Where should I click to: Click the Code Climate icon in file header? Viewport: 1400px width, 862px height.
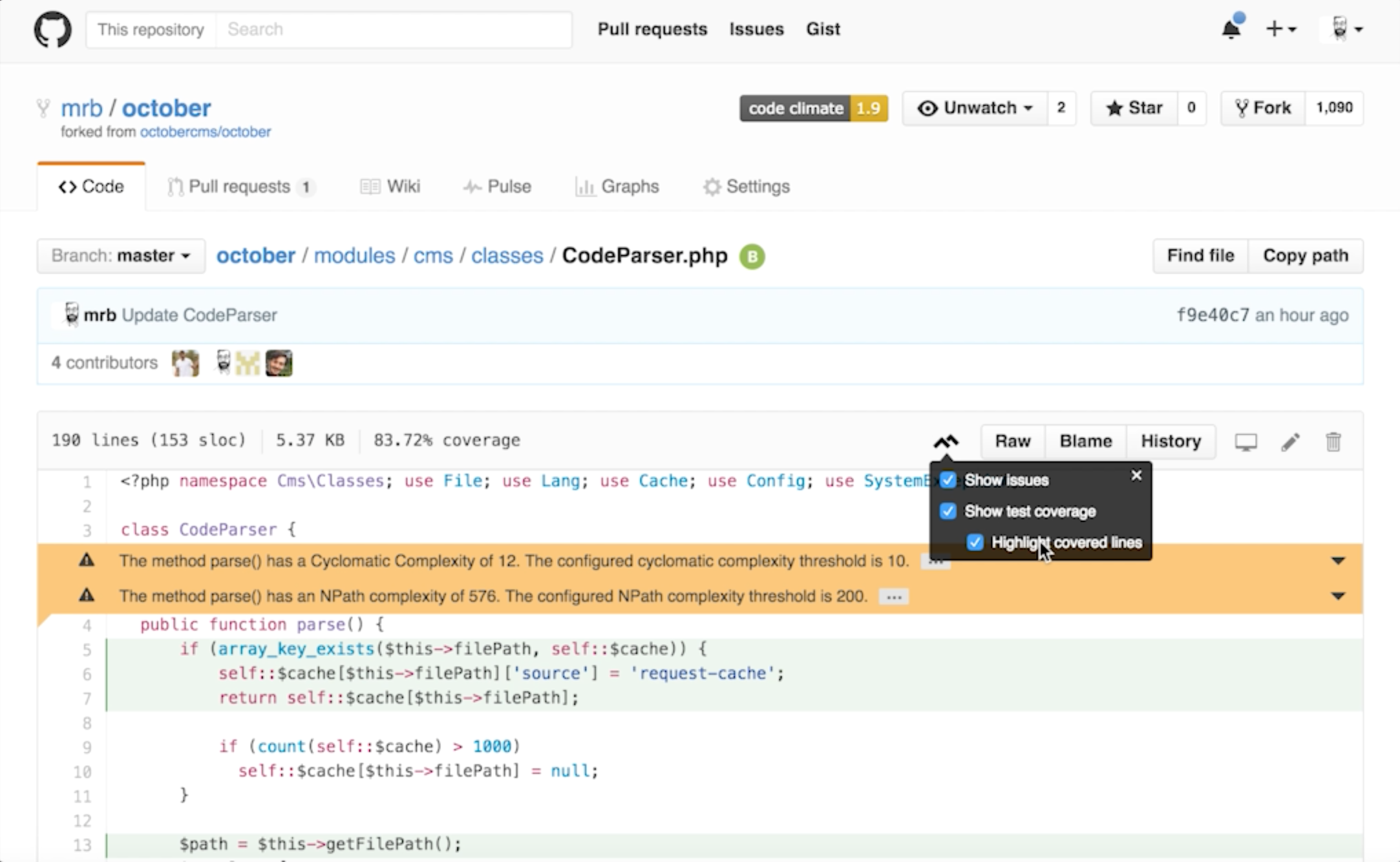tap(946, 441)
